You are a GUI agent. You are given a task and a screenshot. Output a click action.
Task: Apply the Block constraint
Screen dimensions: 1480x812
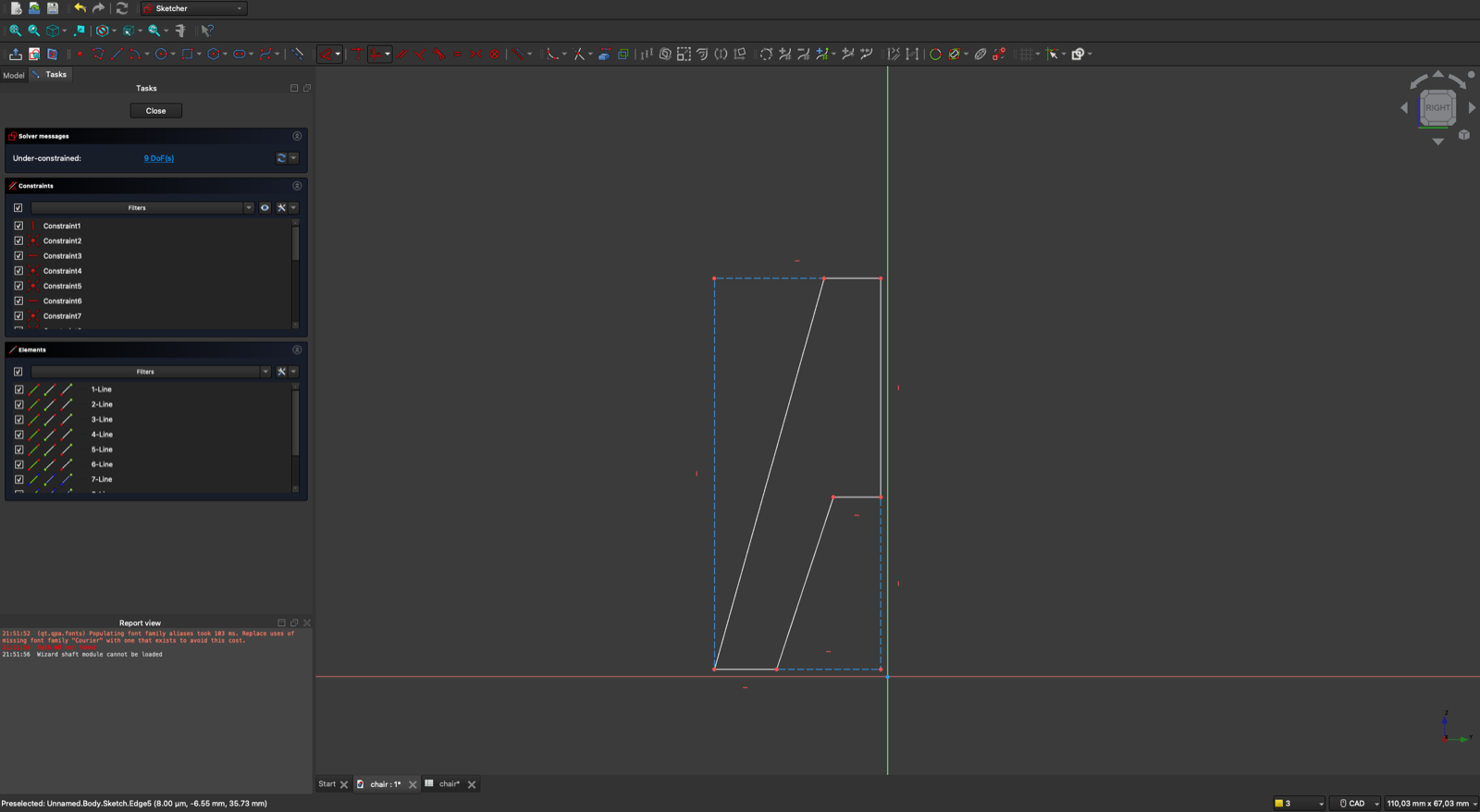495,54
